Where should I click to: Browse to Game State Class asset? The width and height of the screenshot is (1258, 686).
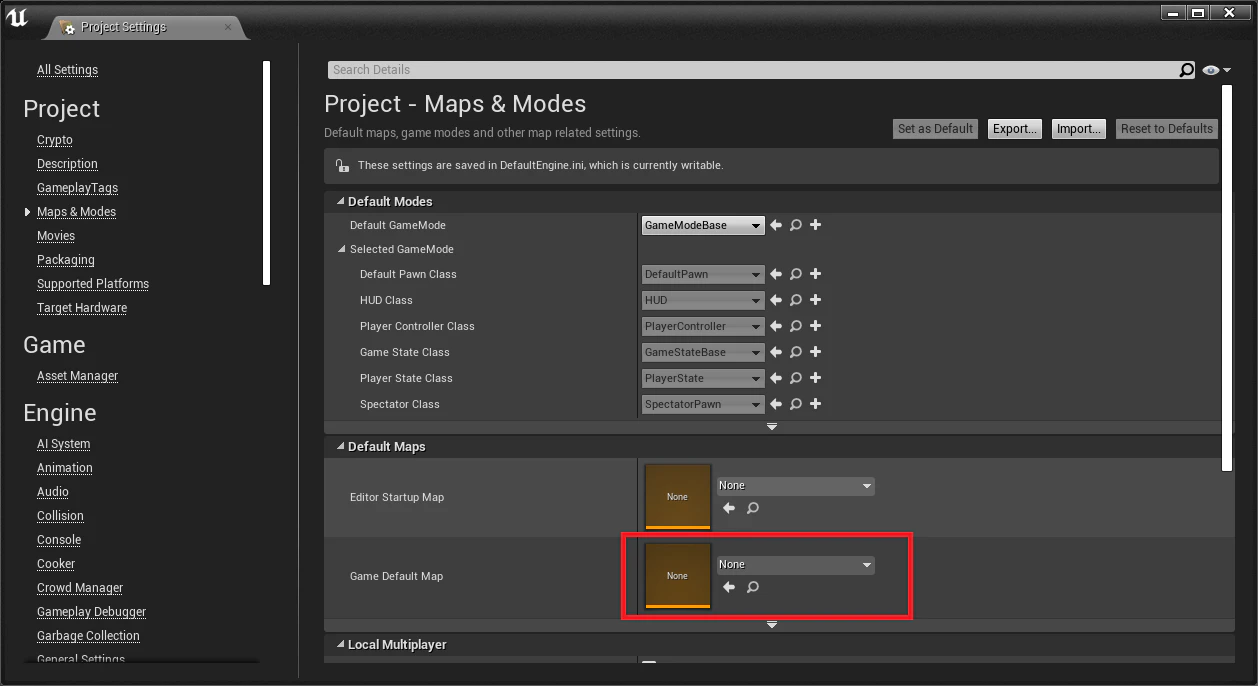point(796,352)
